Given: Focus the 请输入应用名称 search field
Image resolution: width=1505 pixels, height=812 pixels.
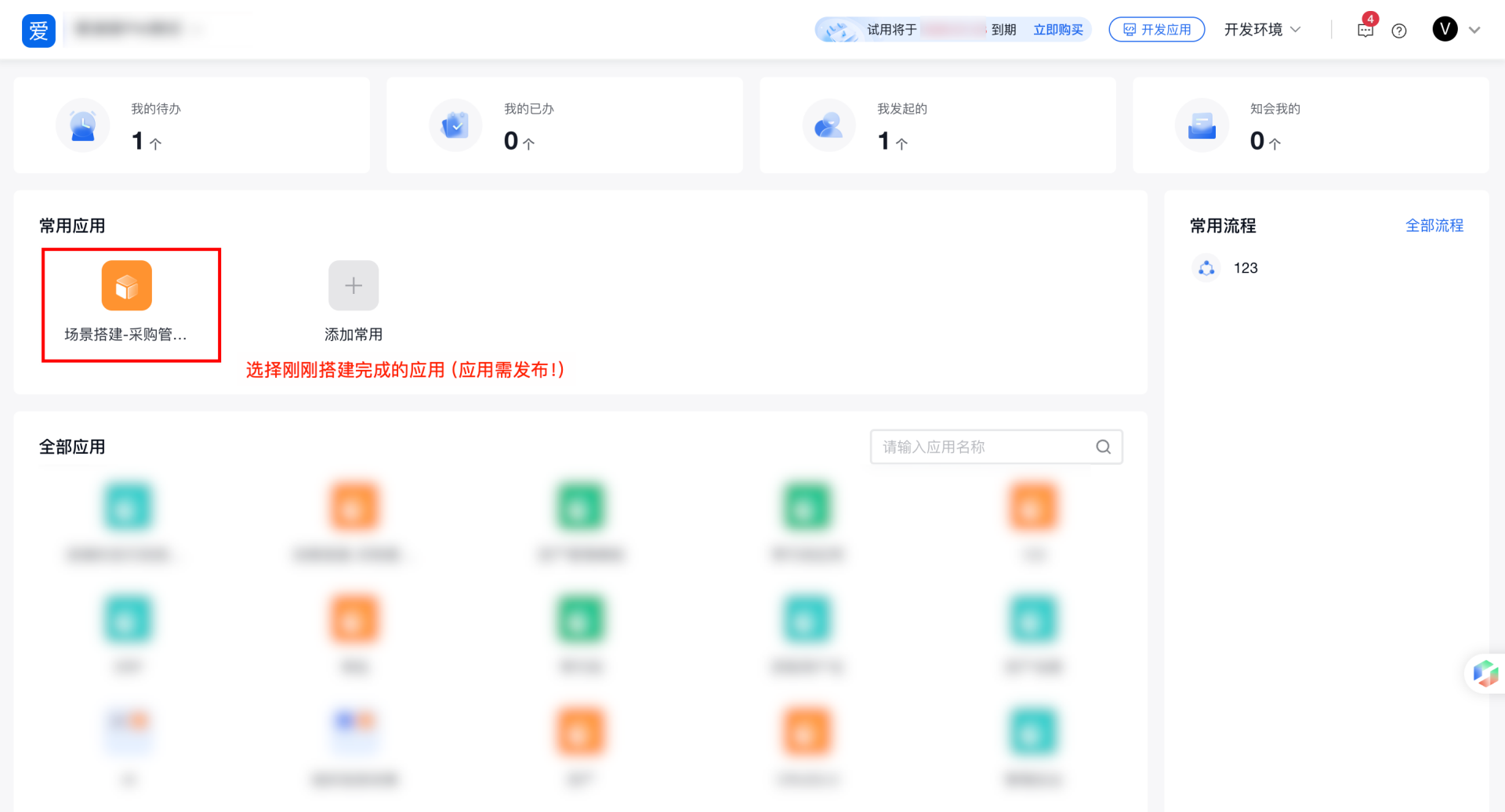Looking at the screenshot, I should [x=984, y=447].
